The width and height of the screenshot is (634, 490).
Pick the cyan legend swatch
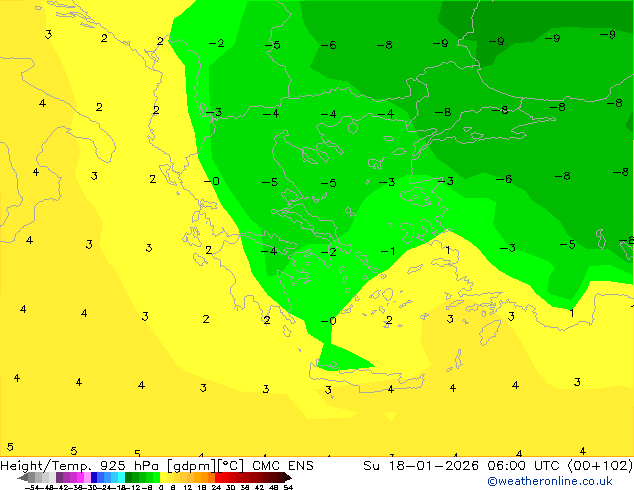click(121, 477)
